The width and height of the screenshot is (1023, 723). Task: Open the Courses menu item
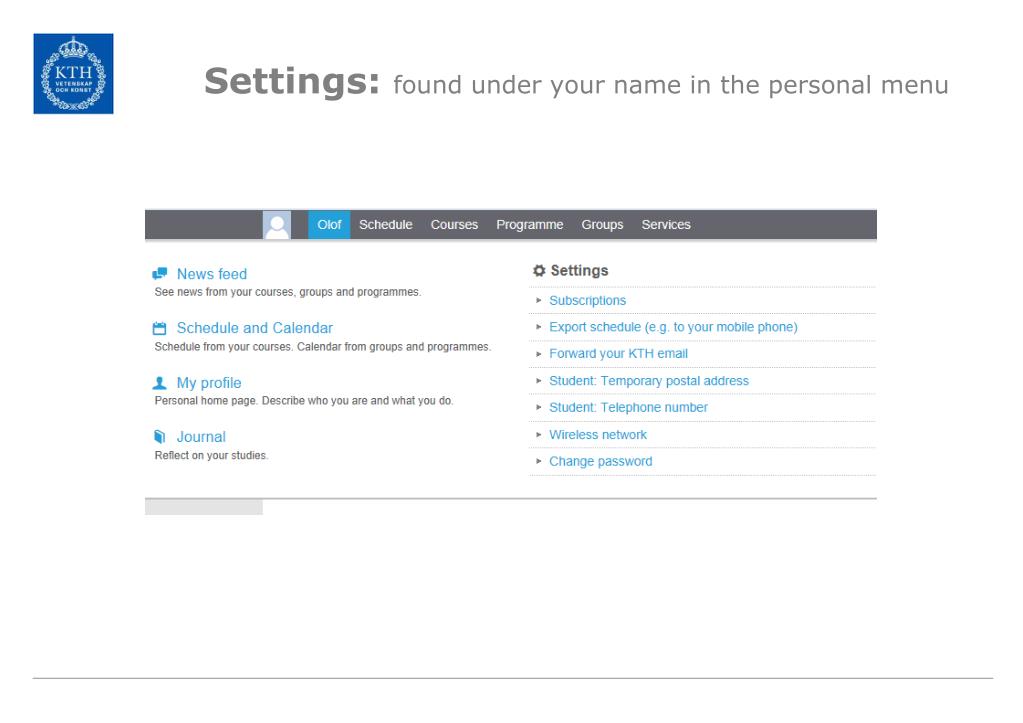(x=454, y=225)
